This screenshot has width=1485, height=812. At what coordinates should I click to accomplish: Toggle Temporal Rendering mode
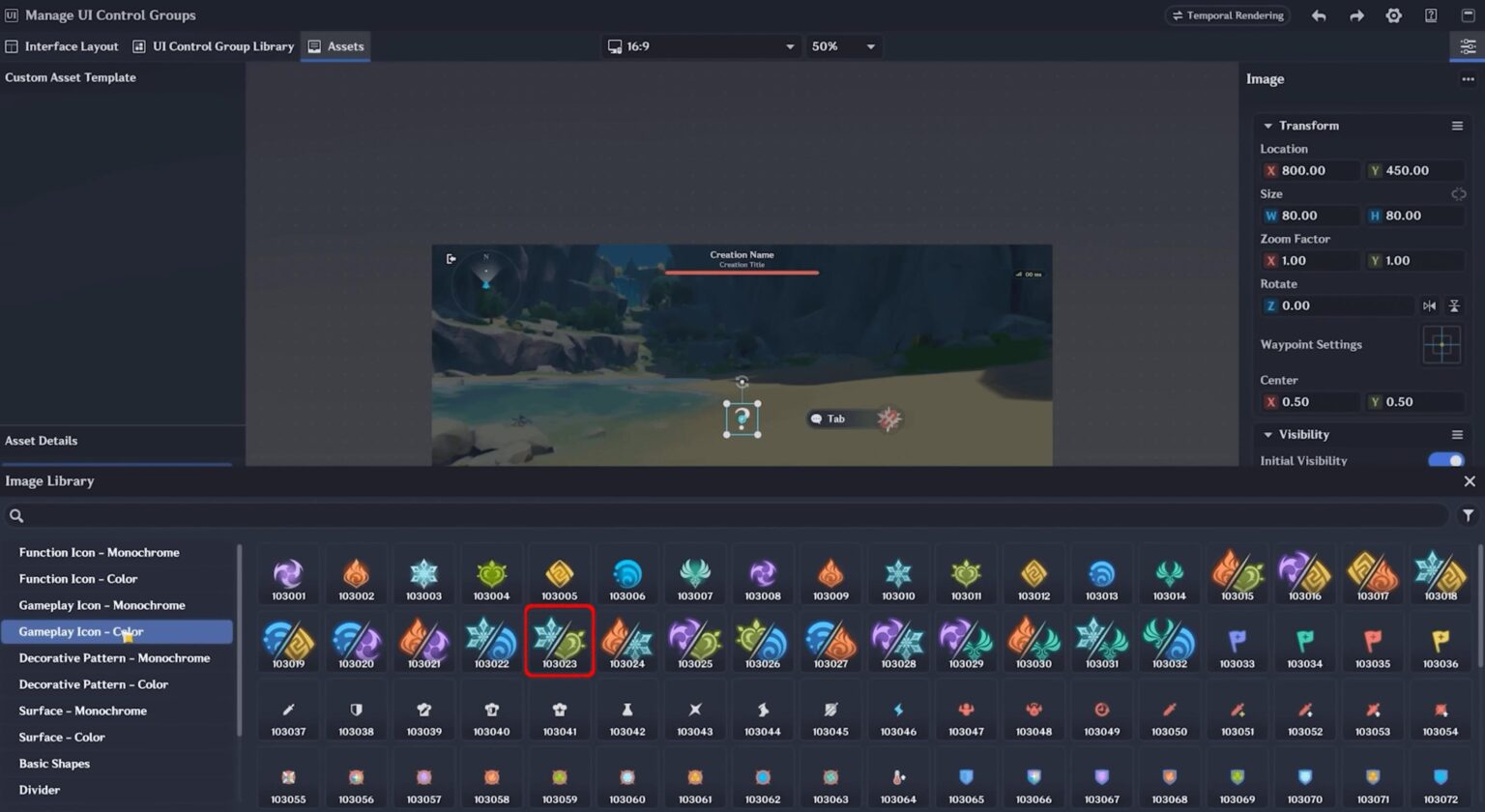pyautogui.click(x=1227, y=15)
